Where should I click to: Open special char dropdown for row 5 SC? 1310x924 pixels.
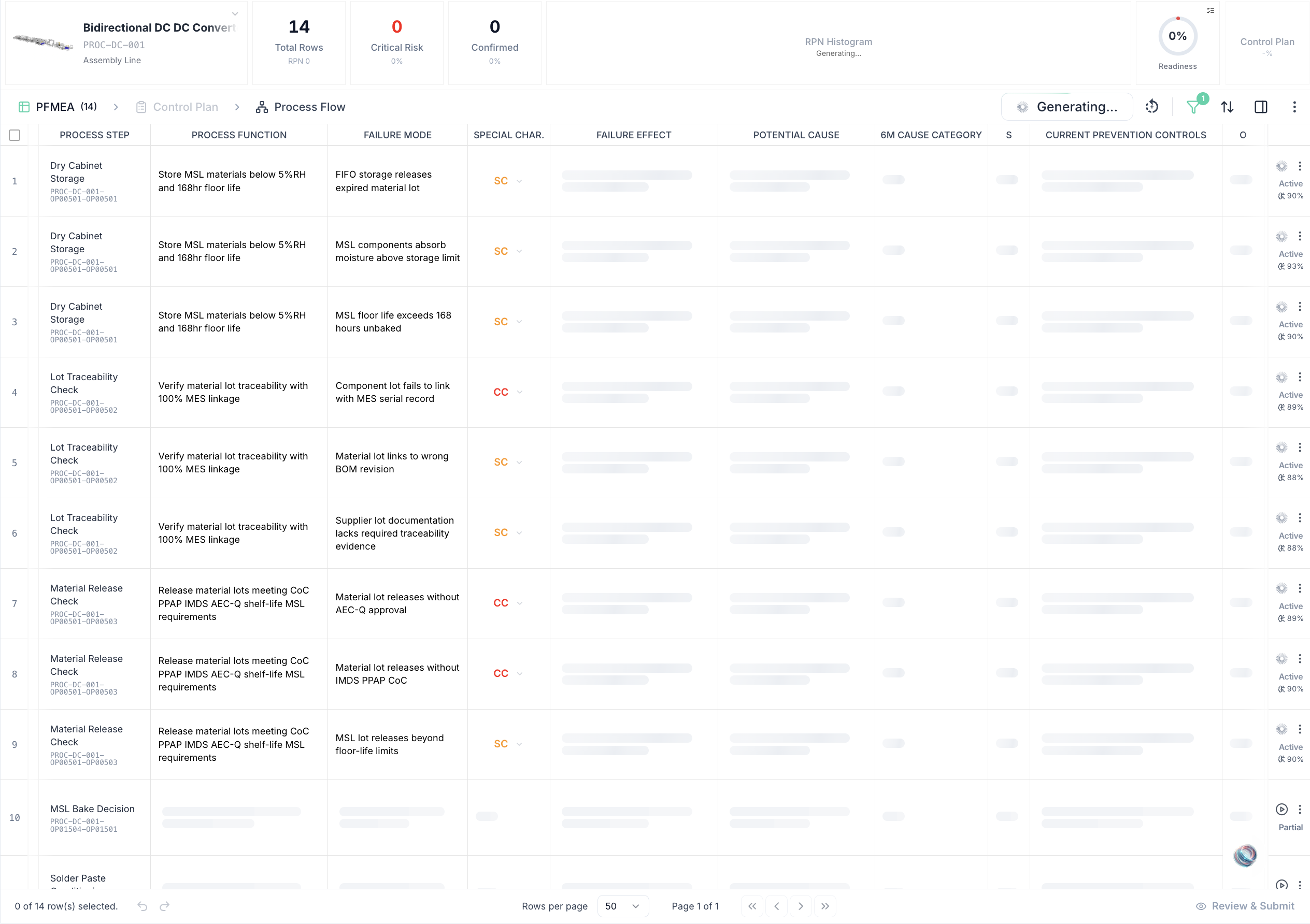pyautogui.click(x=519, y=462)
